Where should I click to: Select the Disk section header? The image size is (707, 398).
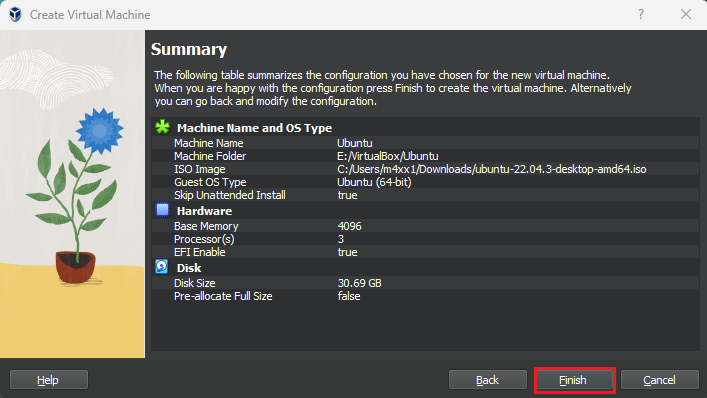coord(189,268)
